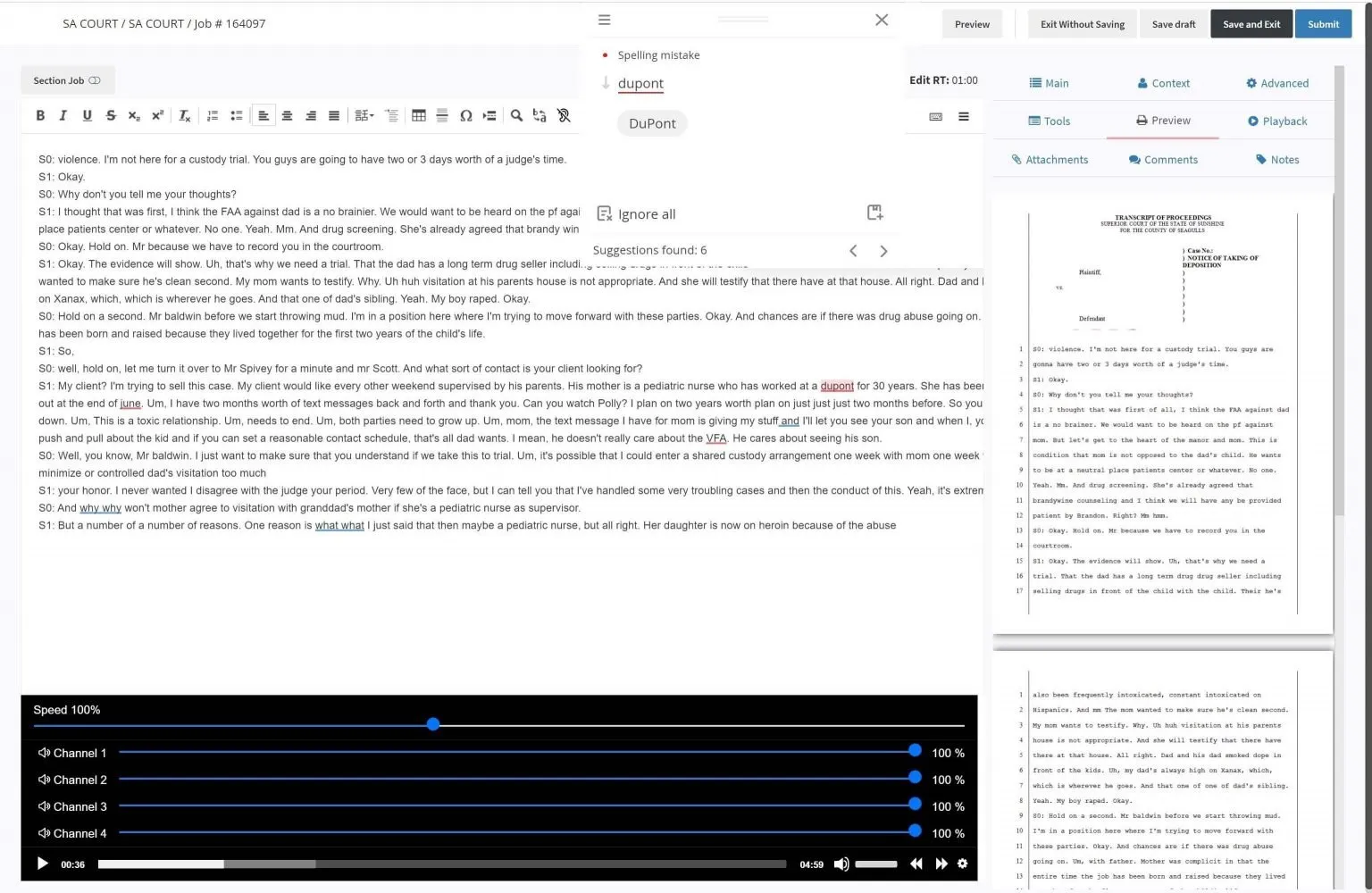The height and width of the screenshot is (893, 1372).
Task: Insert a table into the transcript
Action: [419, 115]
